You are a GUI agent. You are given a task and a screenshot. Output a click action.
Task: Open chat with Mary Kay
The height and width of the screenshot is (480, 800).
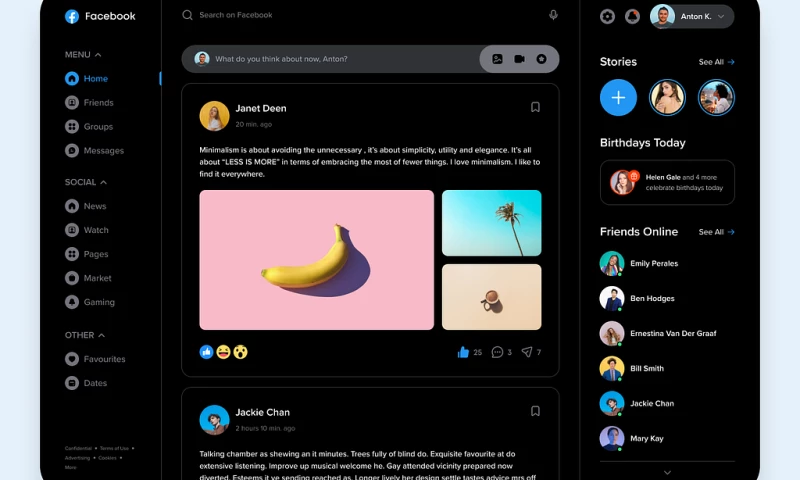click(632, 438)
